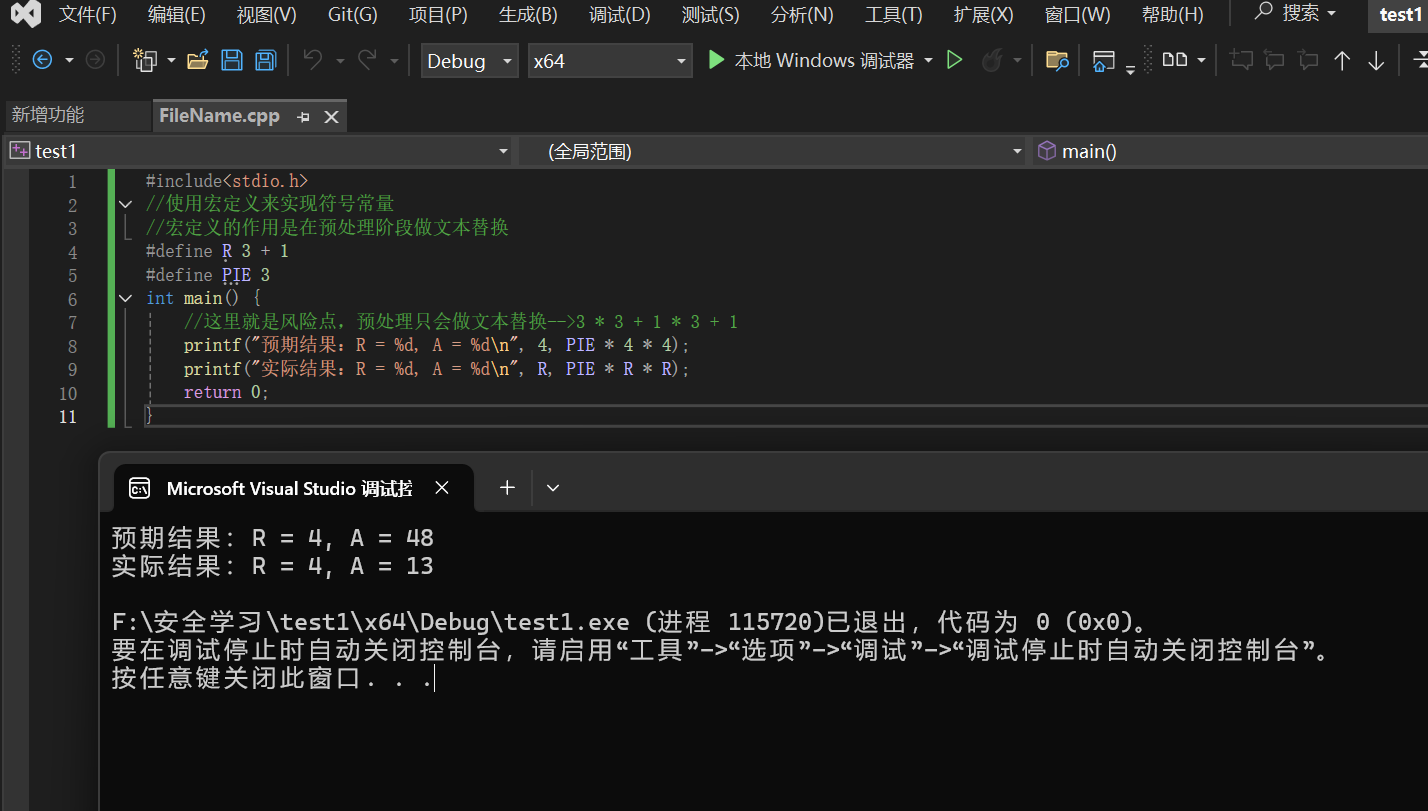Expand the main() member dropdown
Viewport: 1428px width, 811px height.
point(1228,151)
